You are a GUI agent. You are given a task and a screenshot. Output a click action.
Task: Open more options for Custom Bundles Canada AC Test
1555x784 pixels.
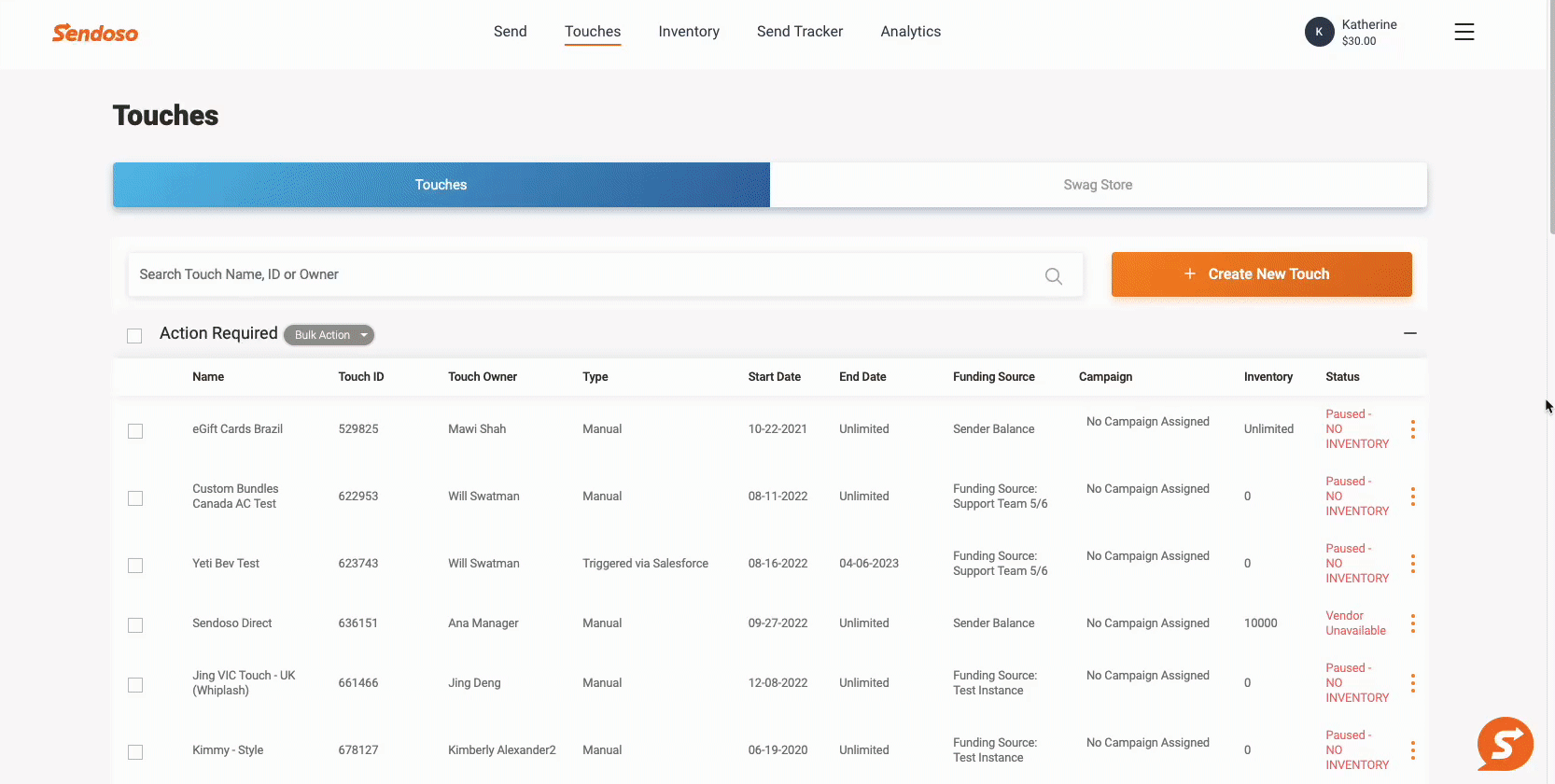pos(1413,497)
